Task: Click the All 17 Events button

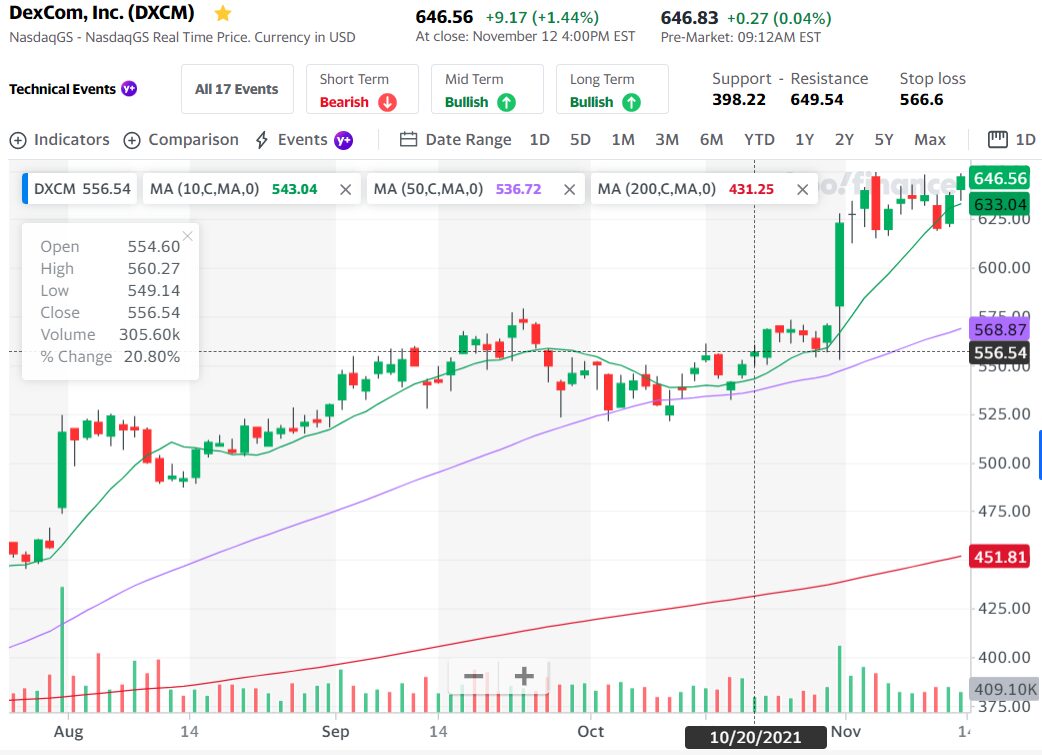Action: coord(236,89)
